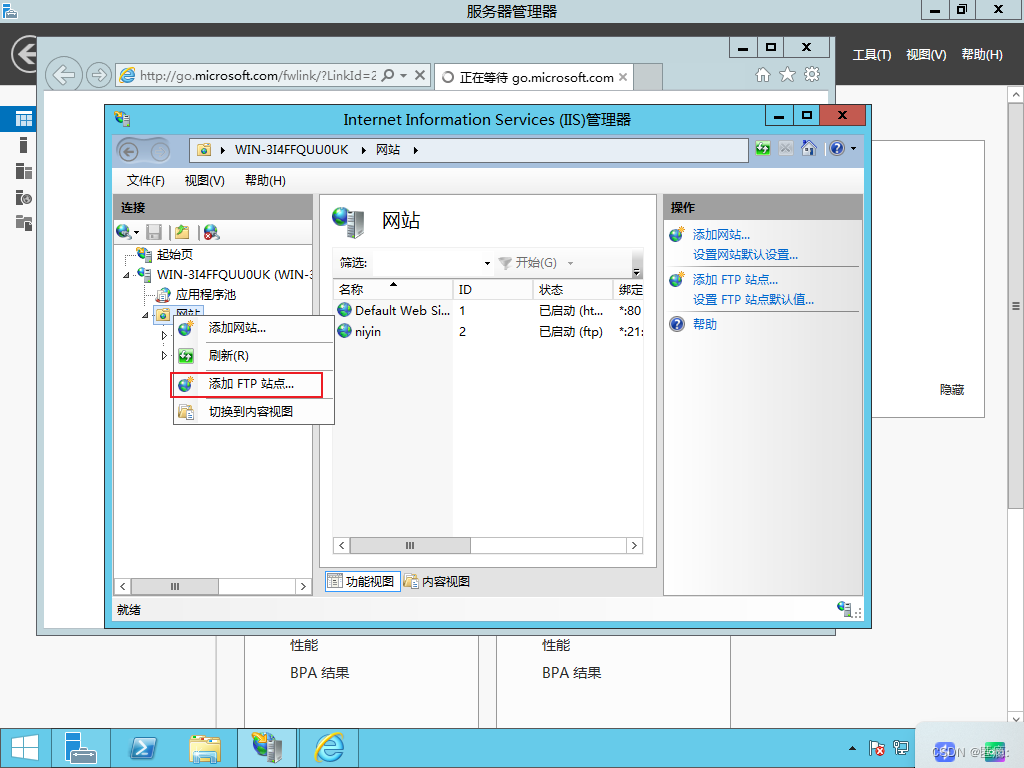Click the search magnifier in IE address bar
The image size is (1024, 768).
tap(388, 75)
